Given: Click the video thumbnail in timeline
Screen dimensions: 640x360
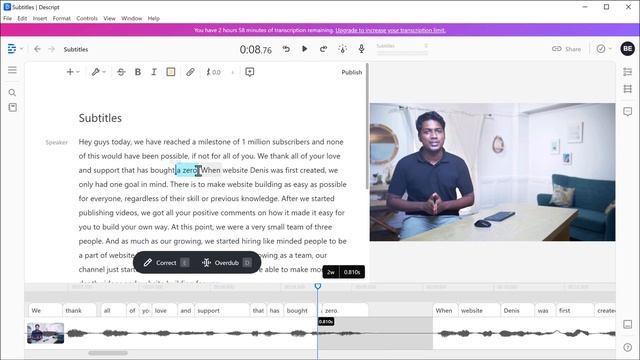Looking at the screenshot, I should pyautogui.click(x=45, y=333).
